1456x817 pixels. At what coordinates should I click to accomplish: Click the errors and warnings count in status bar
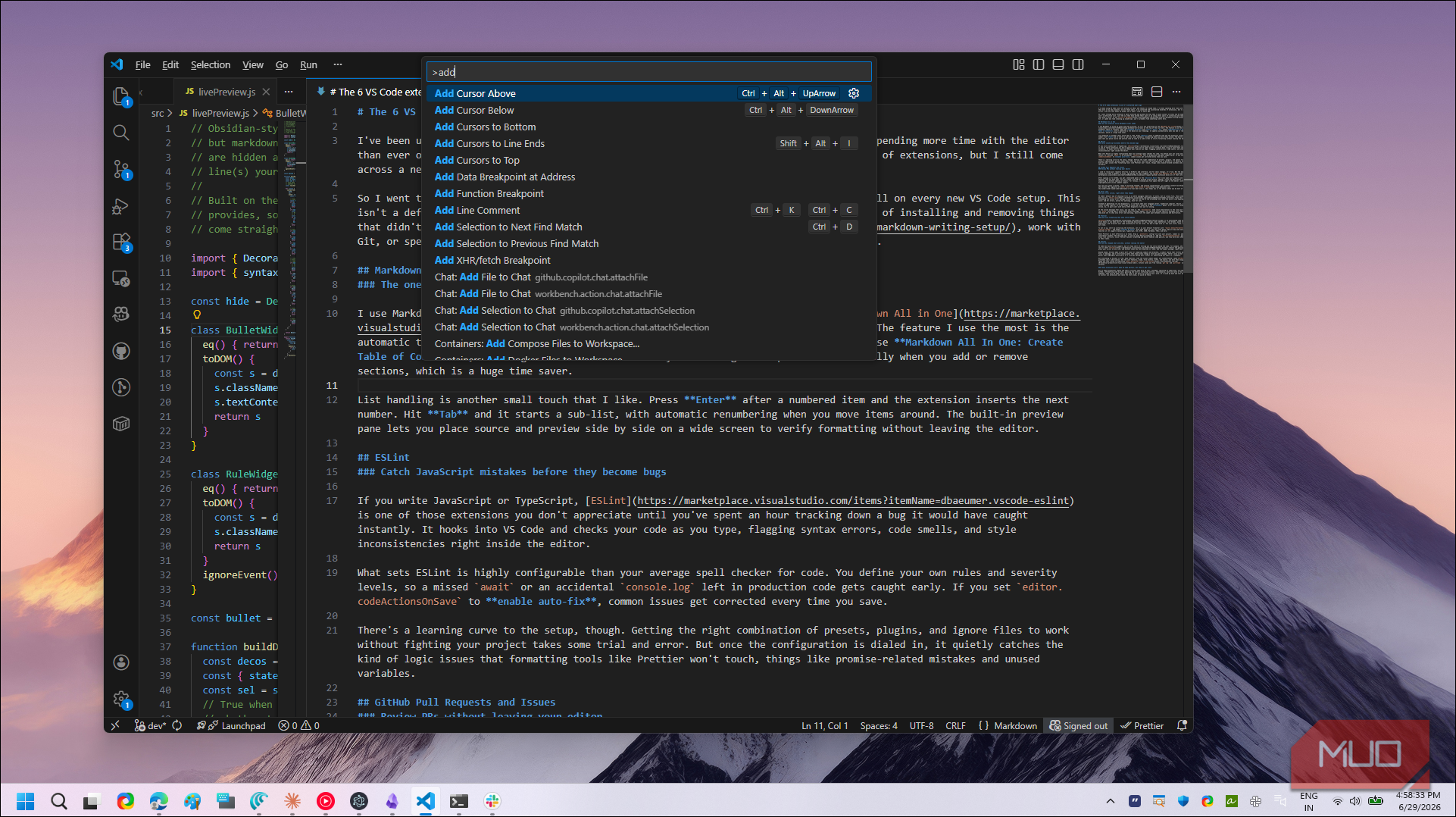[299, 725]
